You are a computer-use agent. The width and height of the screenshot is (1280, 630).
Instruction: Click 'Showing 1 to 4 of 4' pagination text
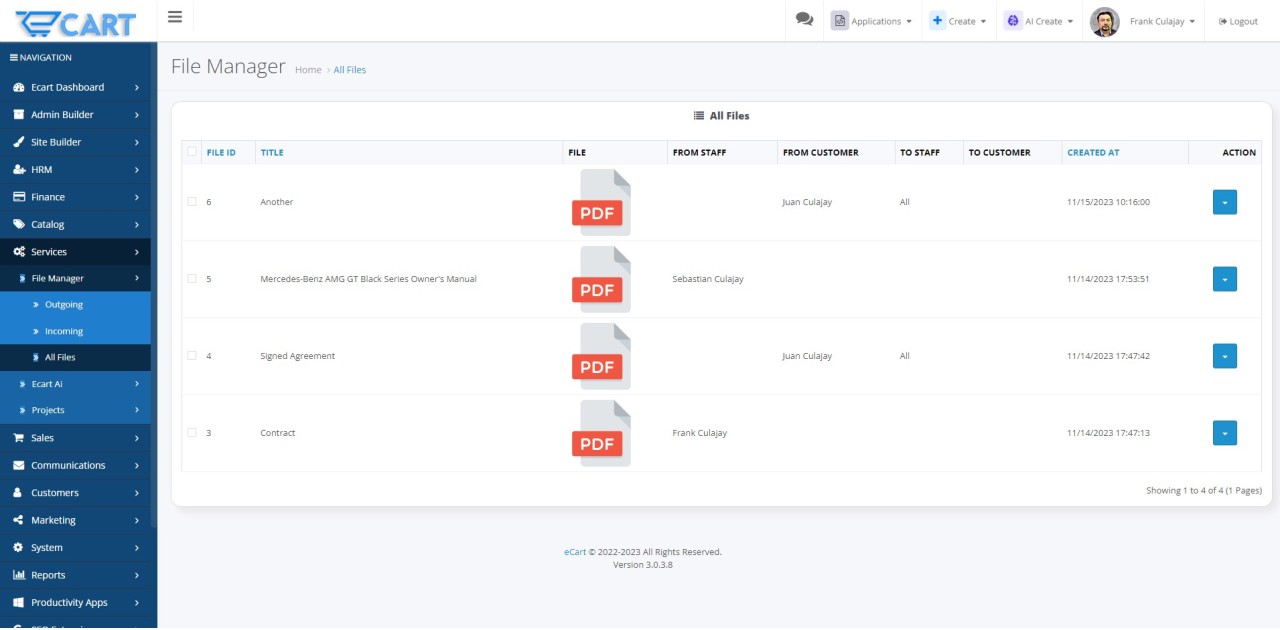click(1204, 491)
